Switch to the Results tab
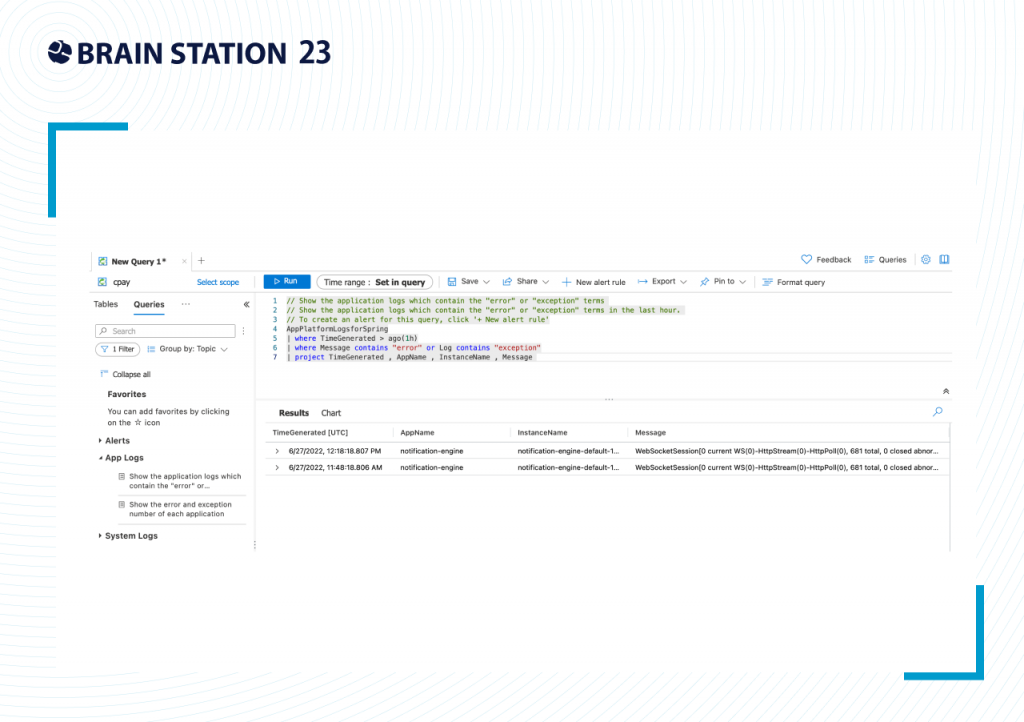 point(293,413)
